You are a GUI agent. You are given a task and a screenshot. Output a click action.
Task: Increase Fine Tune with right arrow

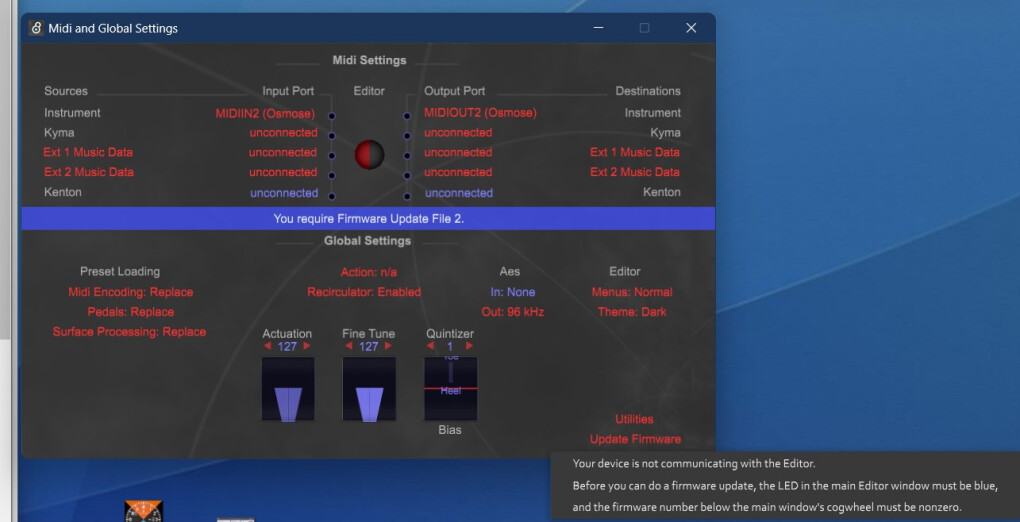[388, 346]
